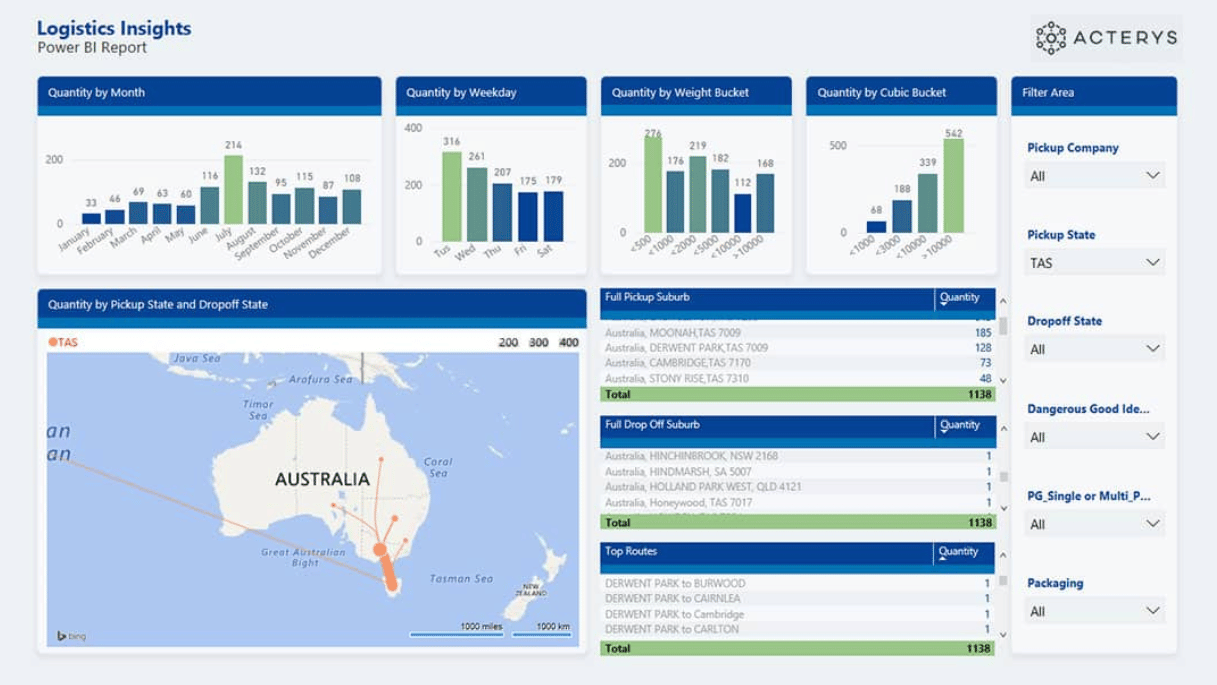1217x685 pixels.
Task: Open the Dropoff State filter dropdown
Action: coord(1094,348)
